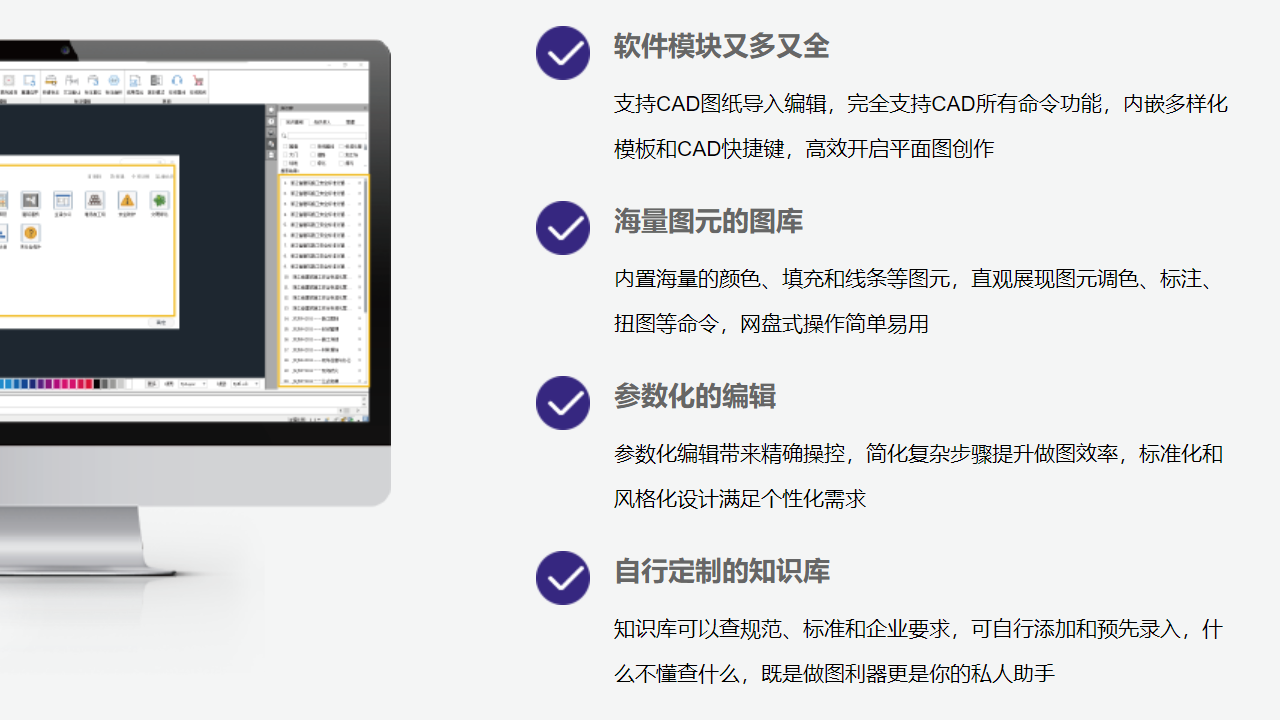Expand the dropdown arrow beside the status bar field

coord(204,383)
